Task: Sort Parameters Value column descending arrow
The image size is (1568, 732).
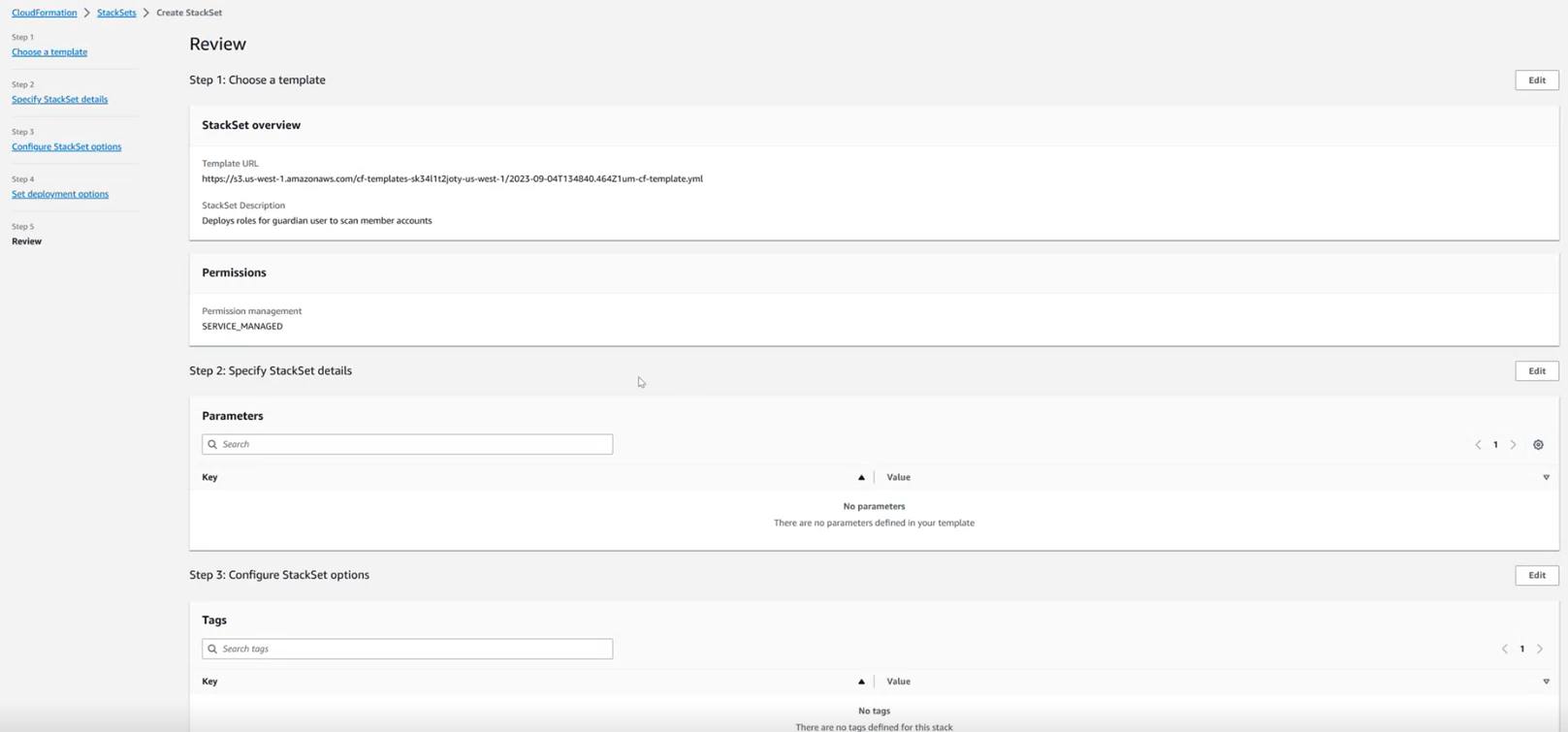Action: [x=1546, y=477]
